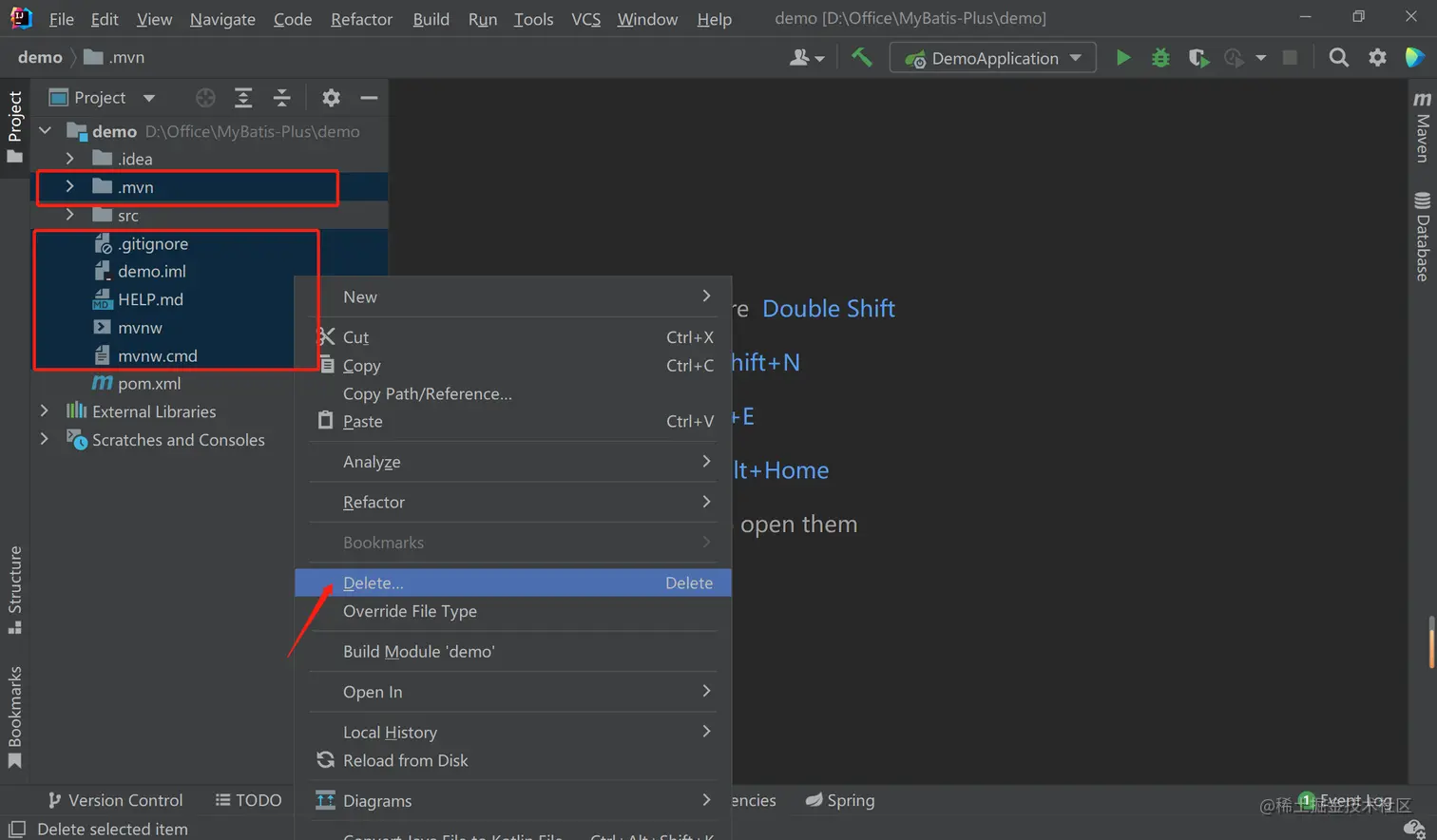The image size is (1437, 840).
Task: Open the Database tool window
Action: coord(1422,236)
